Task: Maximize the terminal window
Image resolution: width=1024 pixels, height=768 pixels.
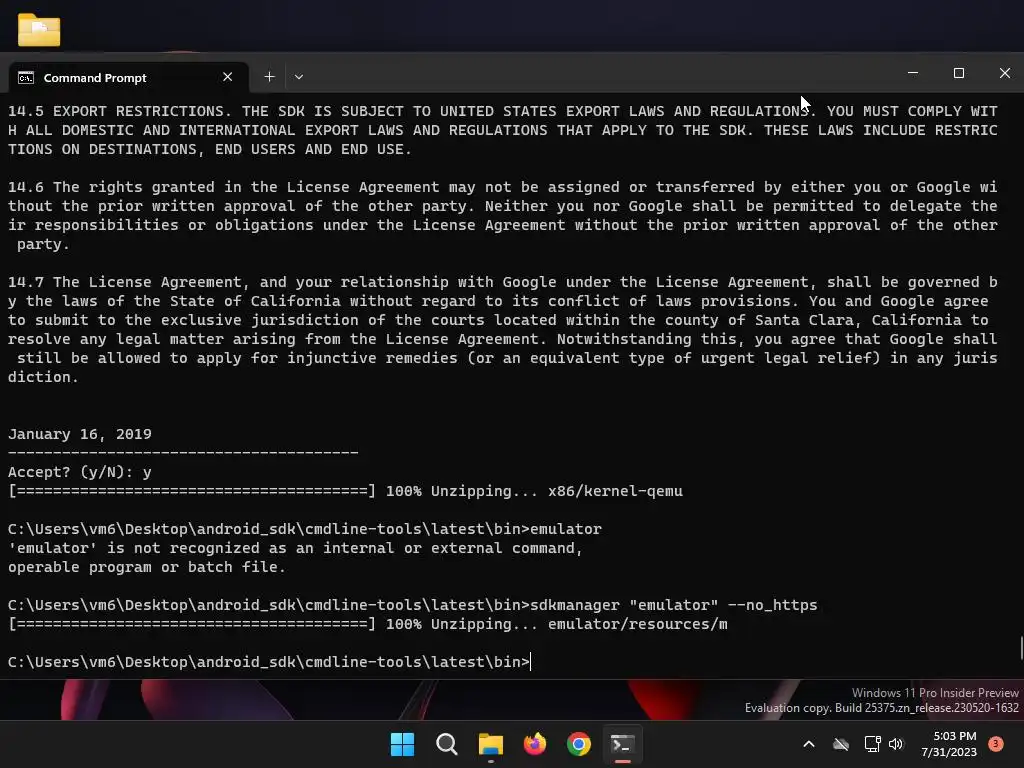Action: pos(959,73)
